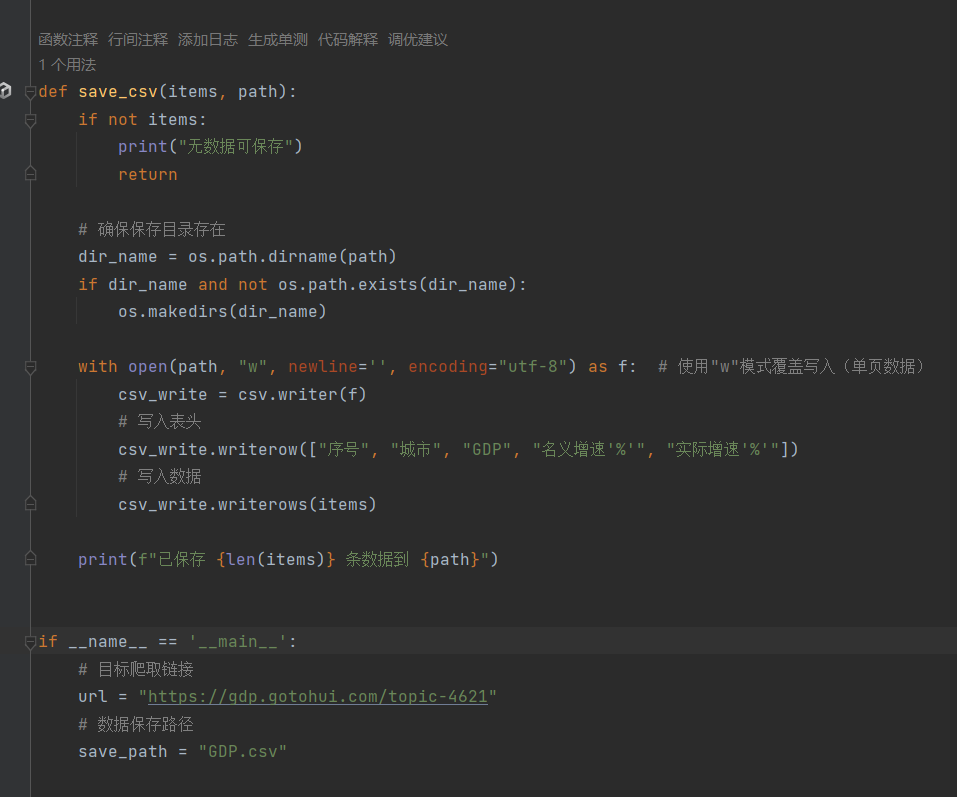Click the 函数注释 code lens link
957x797 pixels.
(x=68, y=40)
